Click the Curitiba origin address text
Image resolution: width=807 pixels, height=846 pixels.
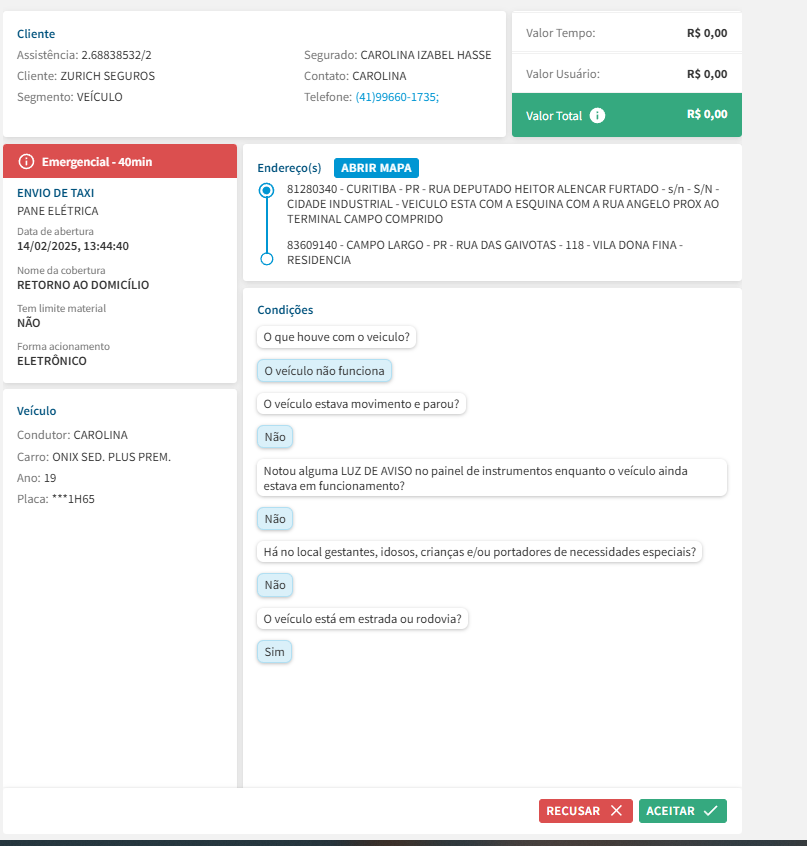click(503, 203)
